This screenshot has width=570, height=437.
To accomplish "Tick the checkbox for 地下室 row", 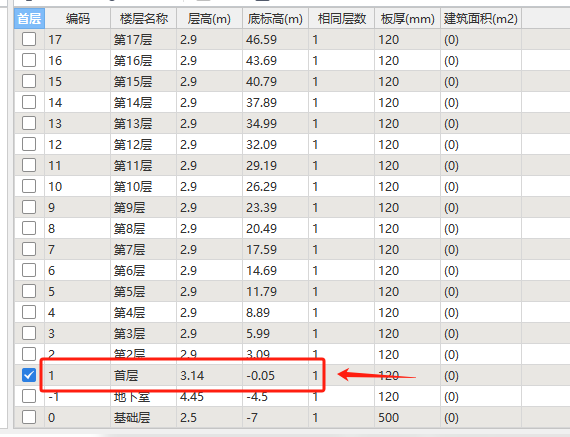I will pos(29,396).
